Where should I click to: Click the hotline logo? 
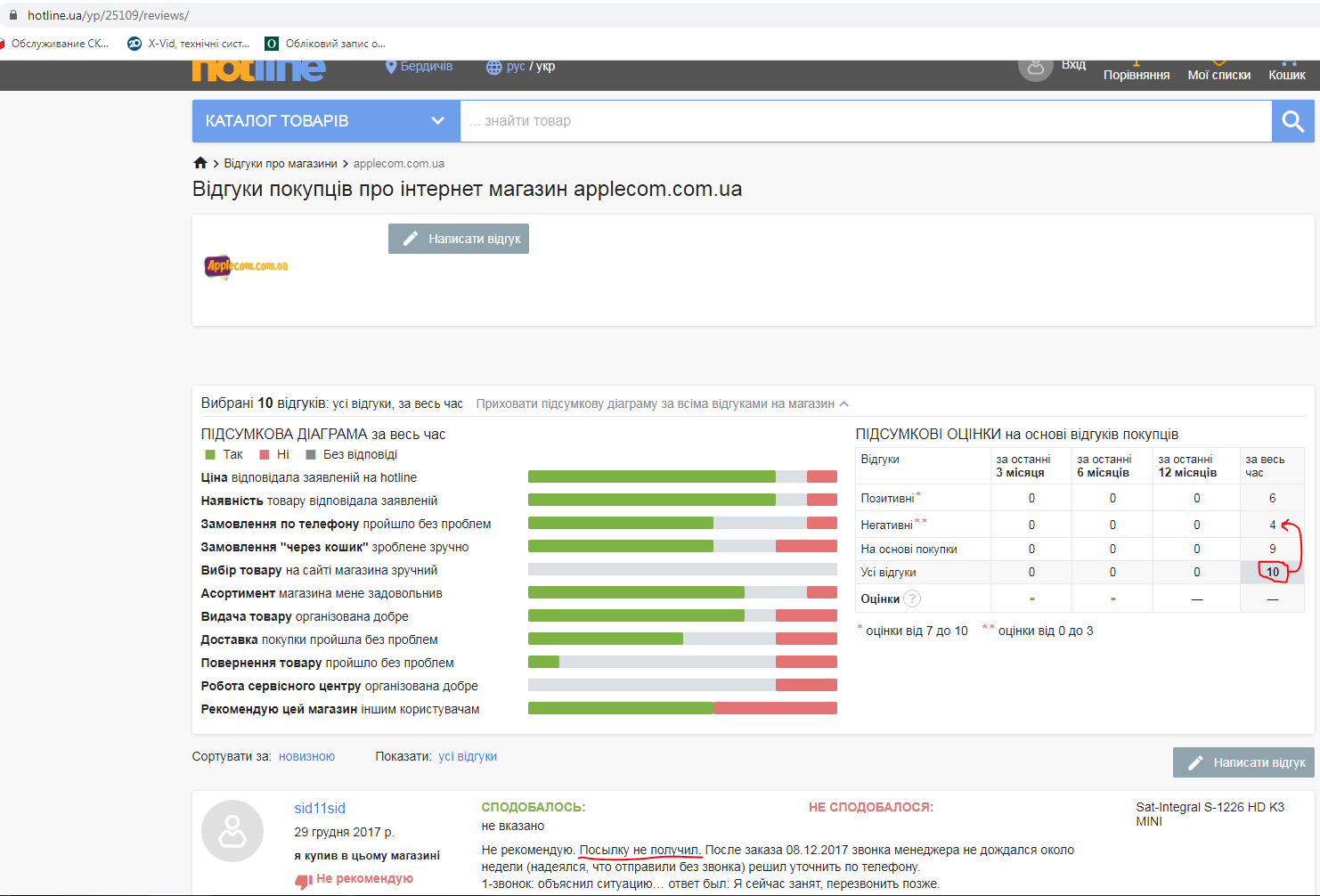[x=258, y=69]
